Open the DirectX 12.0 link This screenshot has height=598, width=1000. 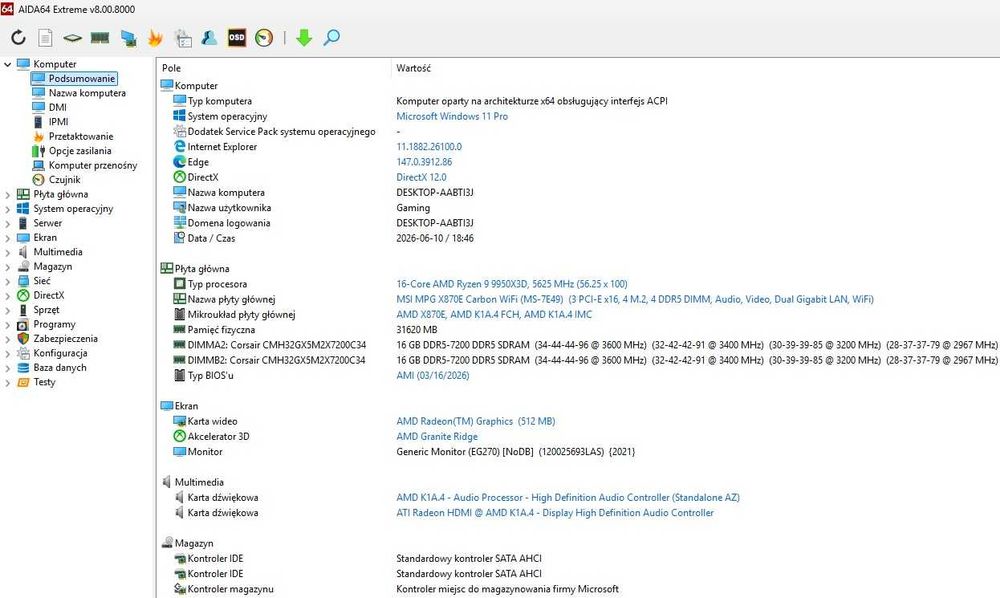[421, 177]
